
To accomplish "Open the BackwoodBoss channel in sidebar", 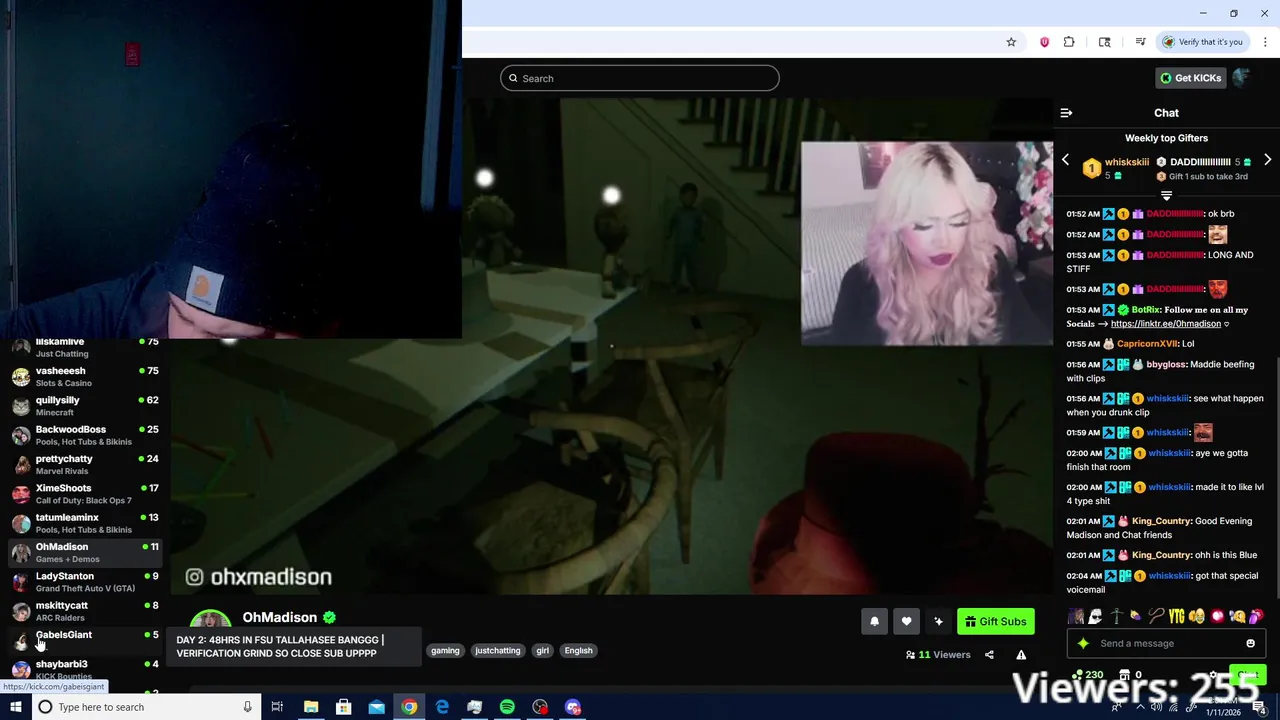I will 84,435.
